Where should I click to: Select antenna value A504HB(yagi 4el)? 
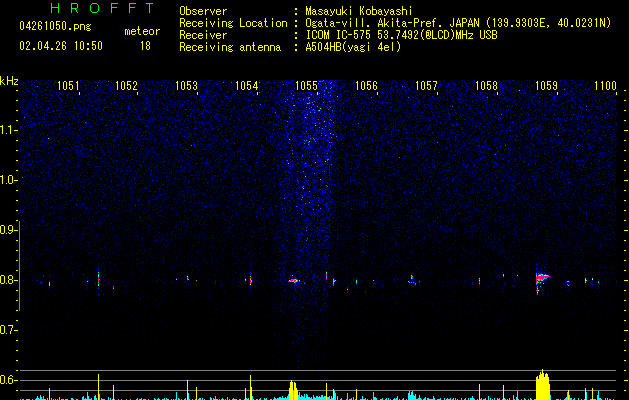click(353, 47)
